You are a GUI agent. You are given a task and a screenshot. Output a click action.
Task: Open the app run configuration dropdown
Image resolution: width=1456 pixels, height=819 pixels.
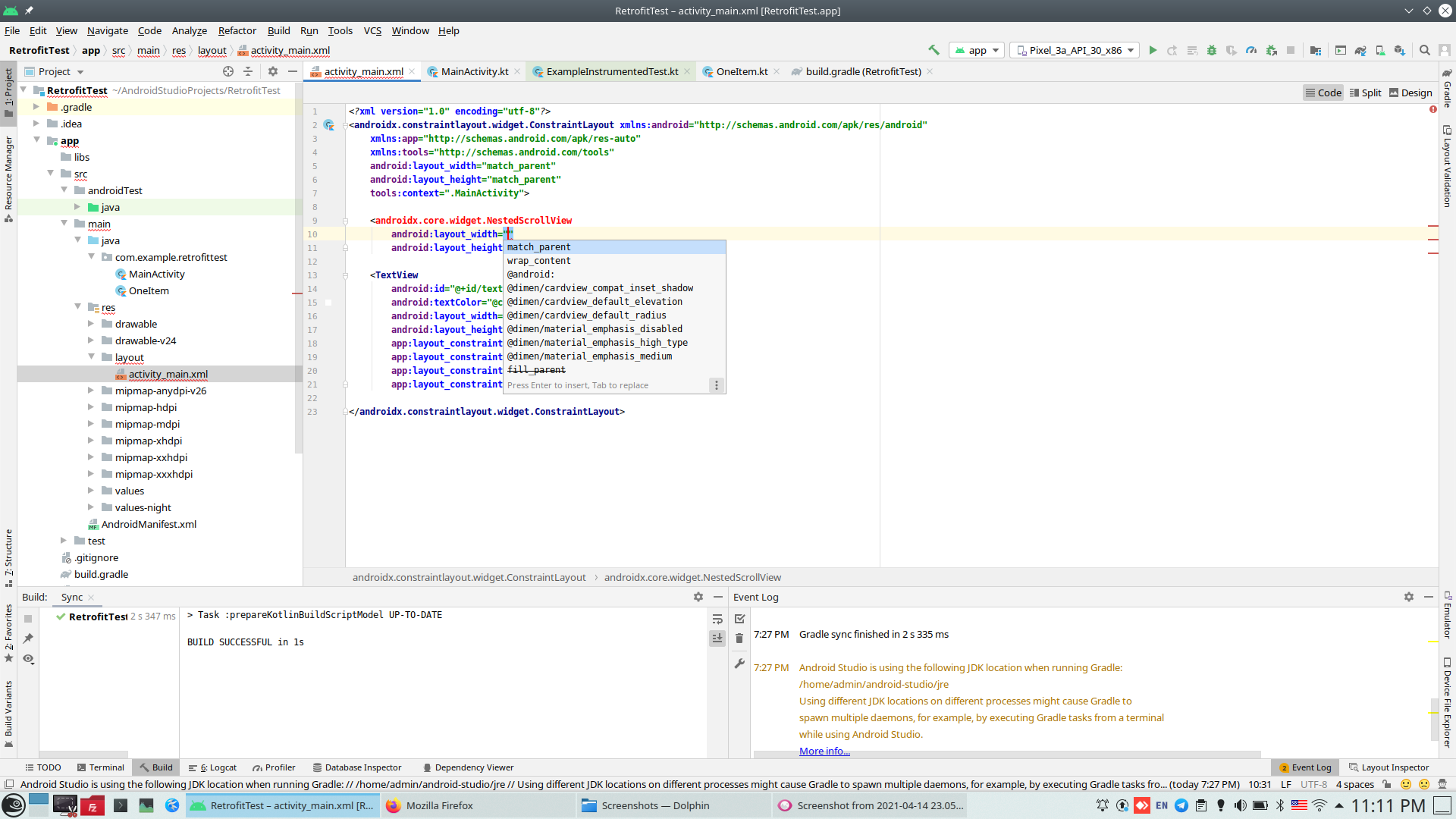pyautogui.click(x=977, y=50)
